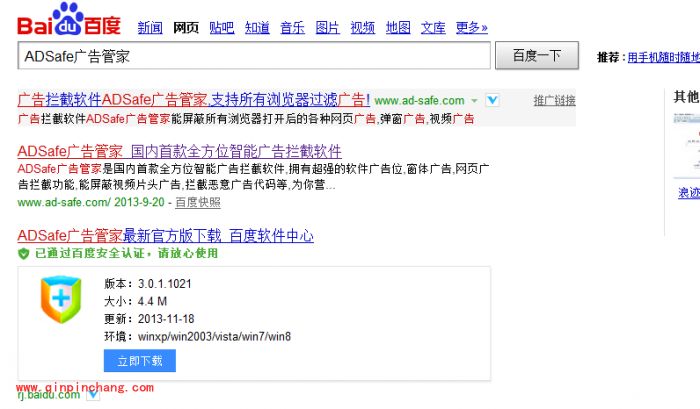Open the 百度快照 cached snapshot link
This screenshot has width=700, height=409.
(198, 202)
